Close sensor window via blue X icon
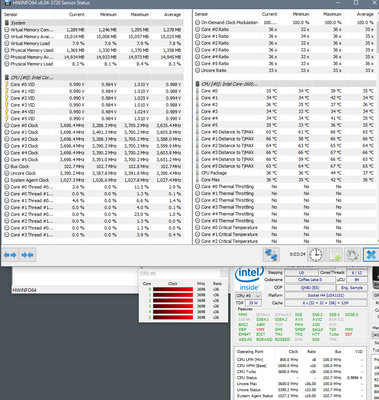The image size is (379, 400). pyautogui.click(x=371, y=255)
